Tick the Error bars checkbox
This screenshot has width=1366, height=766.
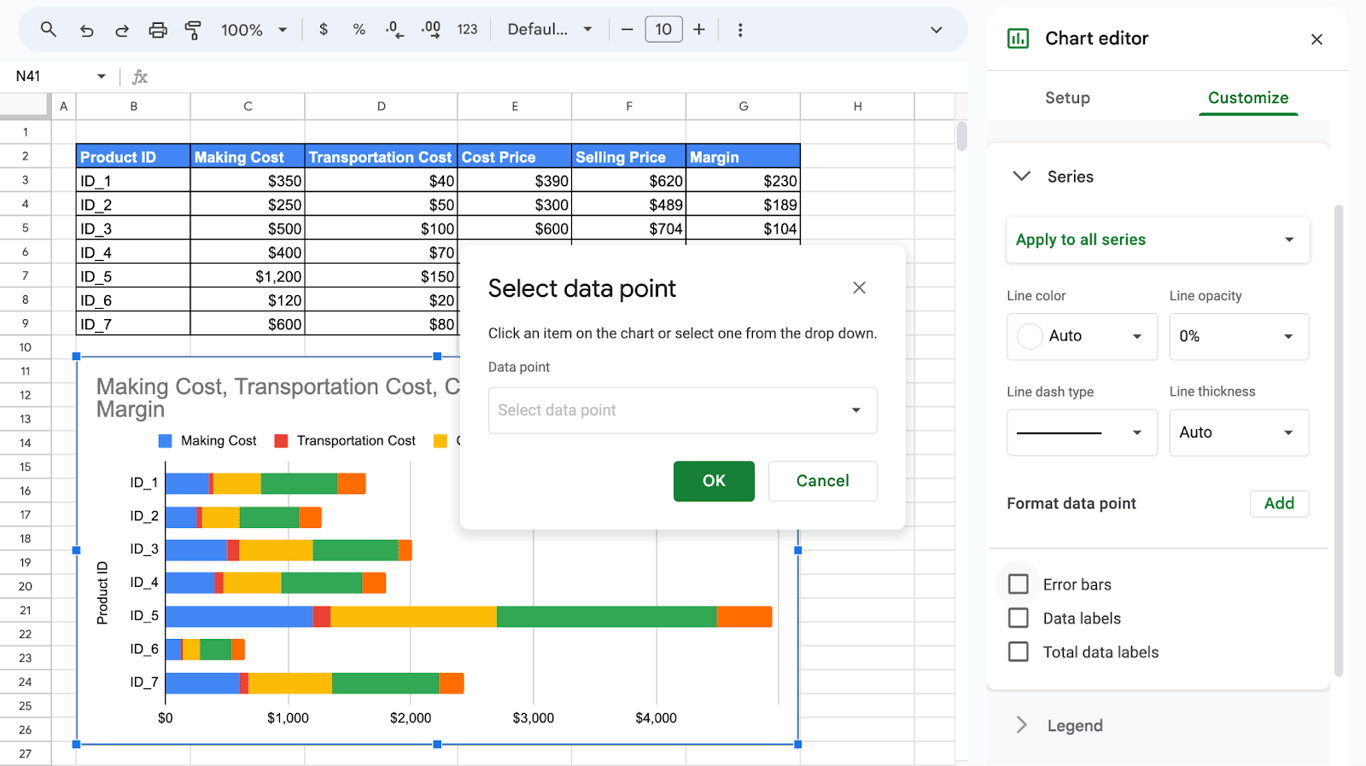tap(1018, 584)
